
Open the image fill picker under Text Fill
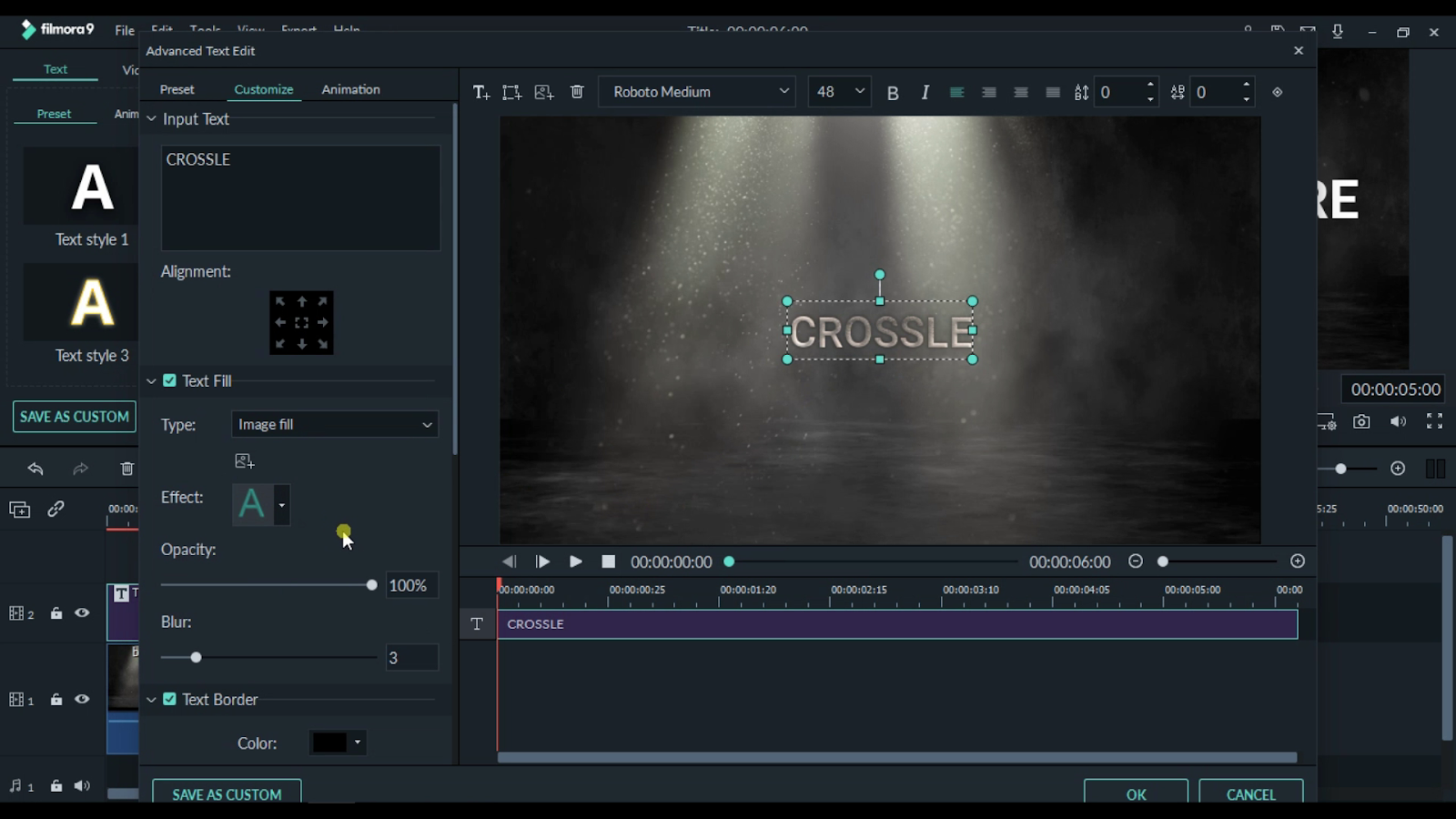point(244,460)
